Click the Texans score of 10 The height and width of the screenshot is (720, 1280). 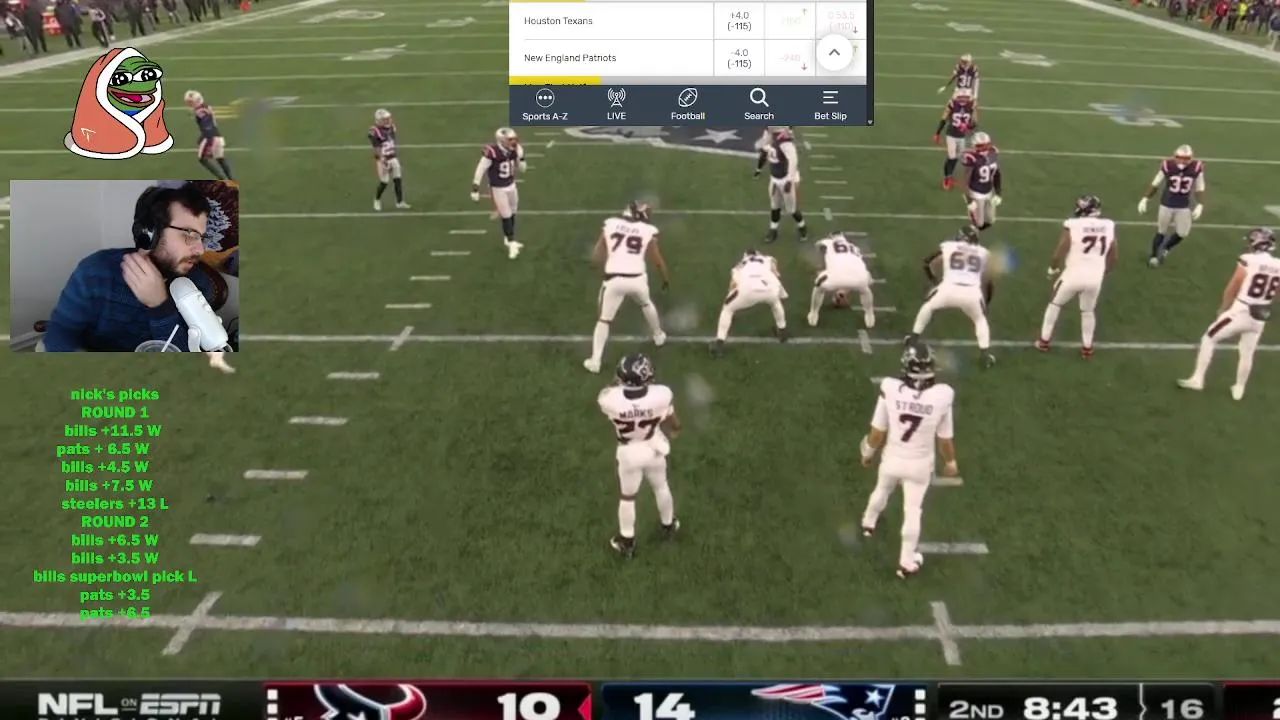tap(528, 705)
